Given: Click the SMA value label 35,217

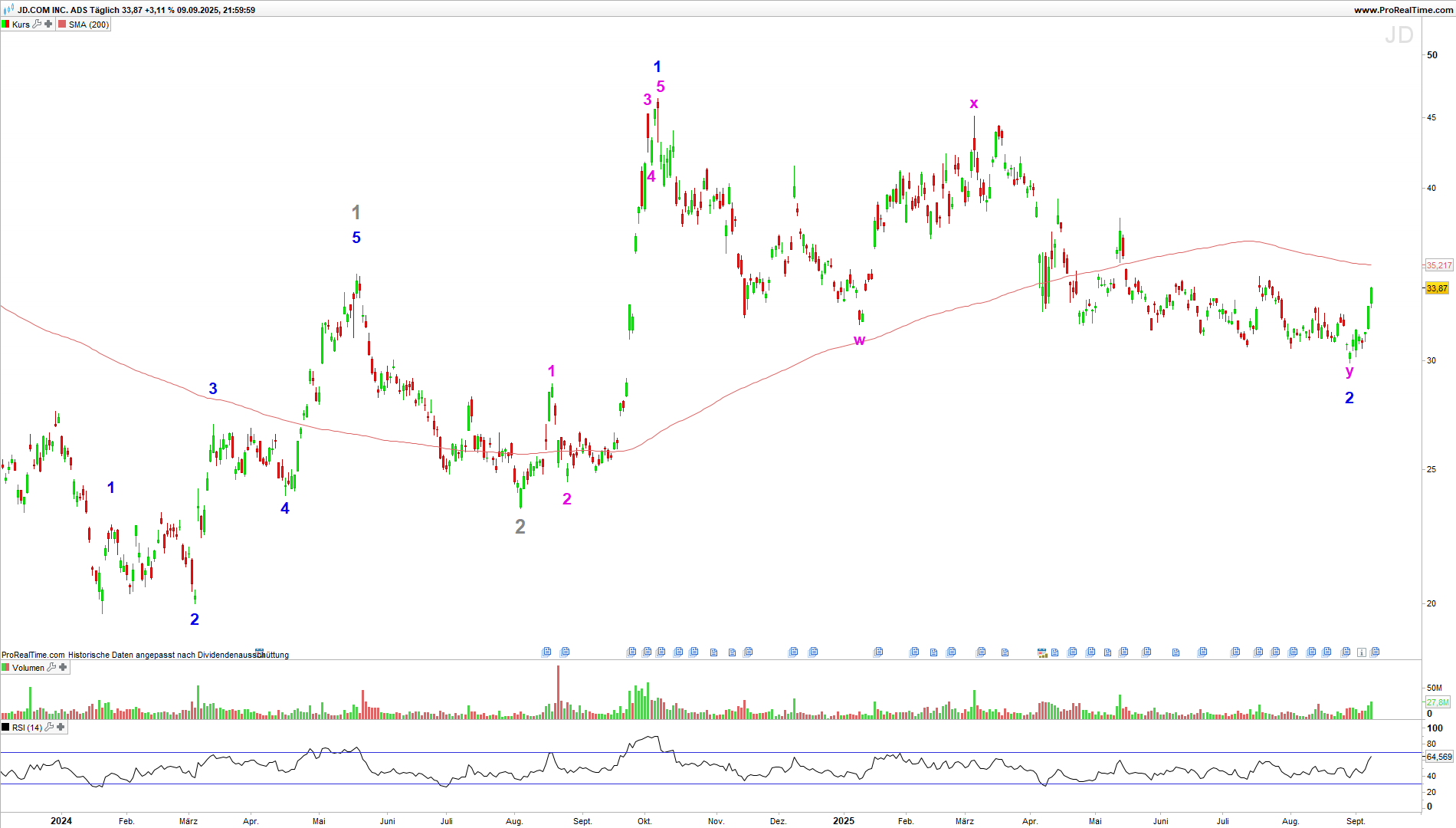Looking at the screenshot, I should (1438, 265).
